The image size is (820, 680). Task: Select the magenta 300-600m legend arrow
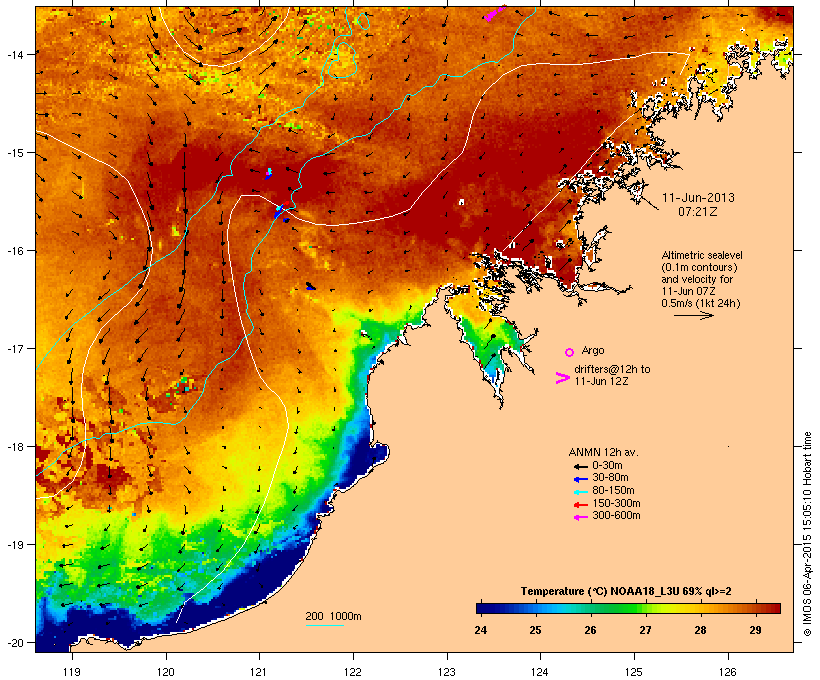click(580, 517)
